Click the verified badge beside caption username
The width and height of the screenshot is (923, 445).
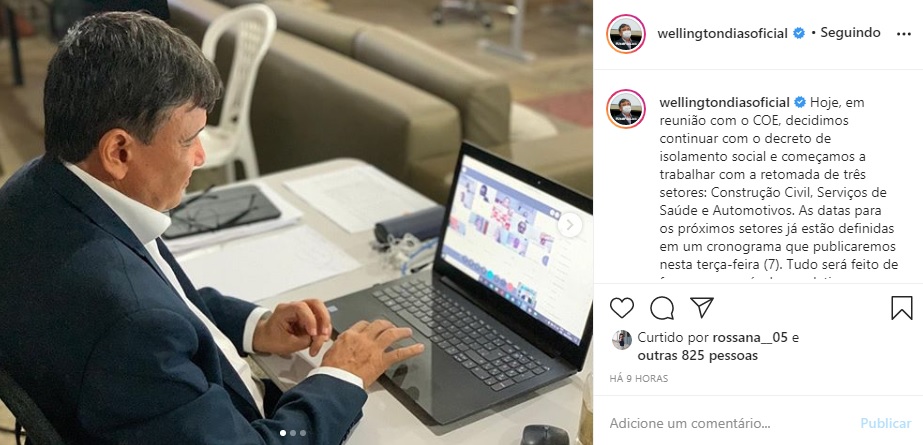click(x=800, y=102)
